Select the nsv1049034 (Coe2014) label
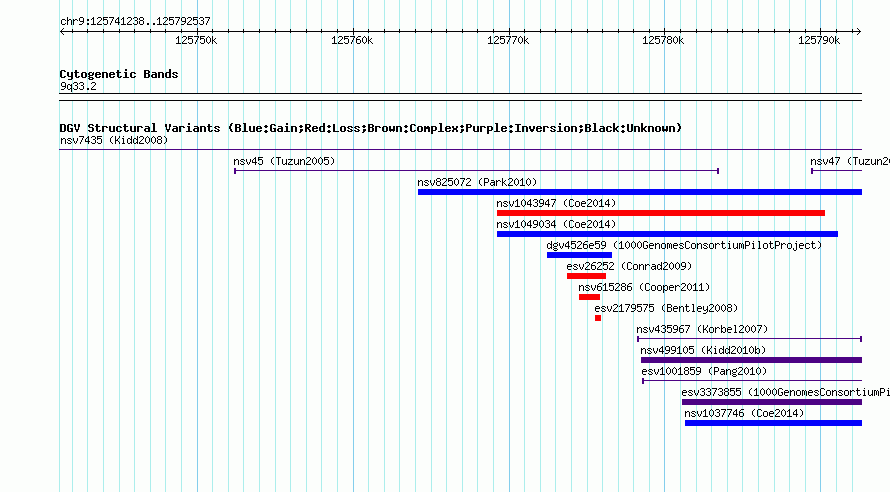The height and width of the screenshot is (492, 890). (x=556, y=224)
